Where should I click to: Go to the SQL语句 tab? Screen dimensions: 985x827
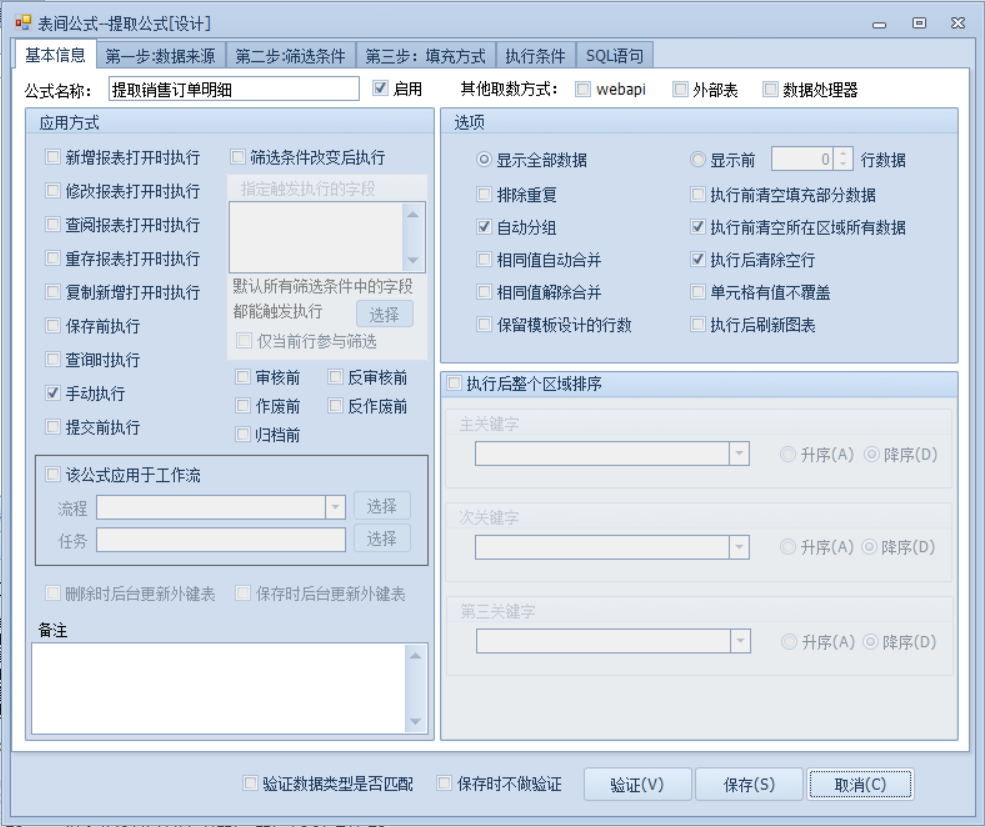616,56
